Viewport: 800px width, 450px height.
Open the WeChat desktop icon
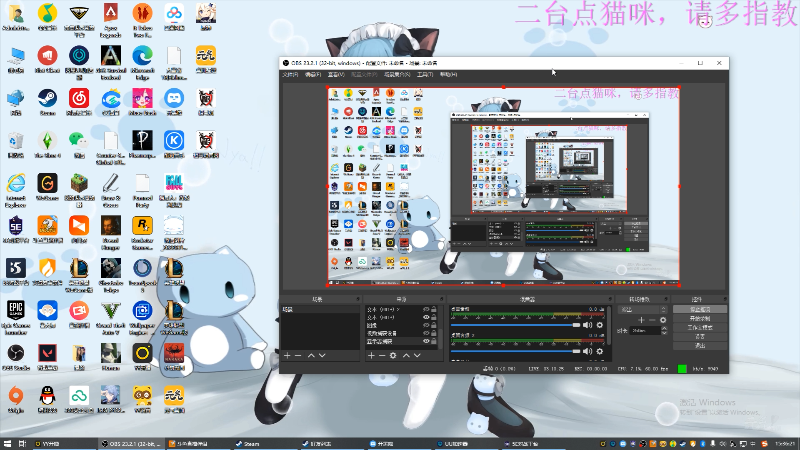[78, 144]
